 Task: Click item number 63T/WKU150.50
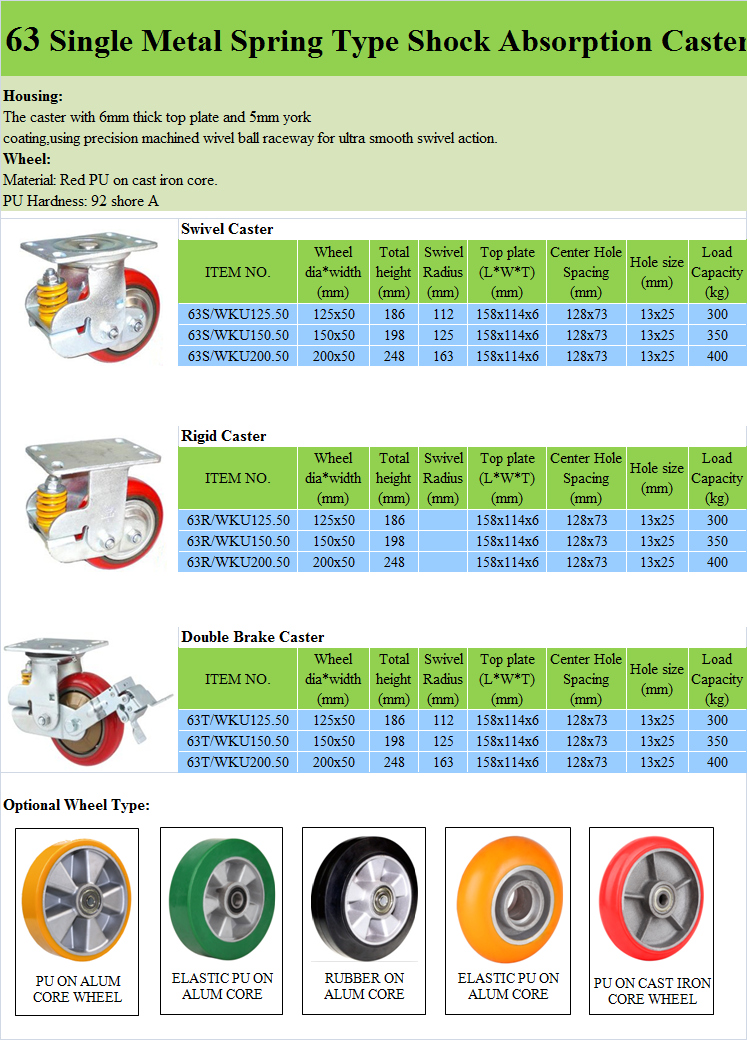(238, 741)
